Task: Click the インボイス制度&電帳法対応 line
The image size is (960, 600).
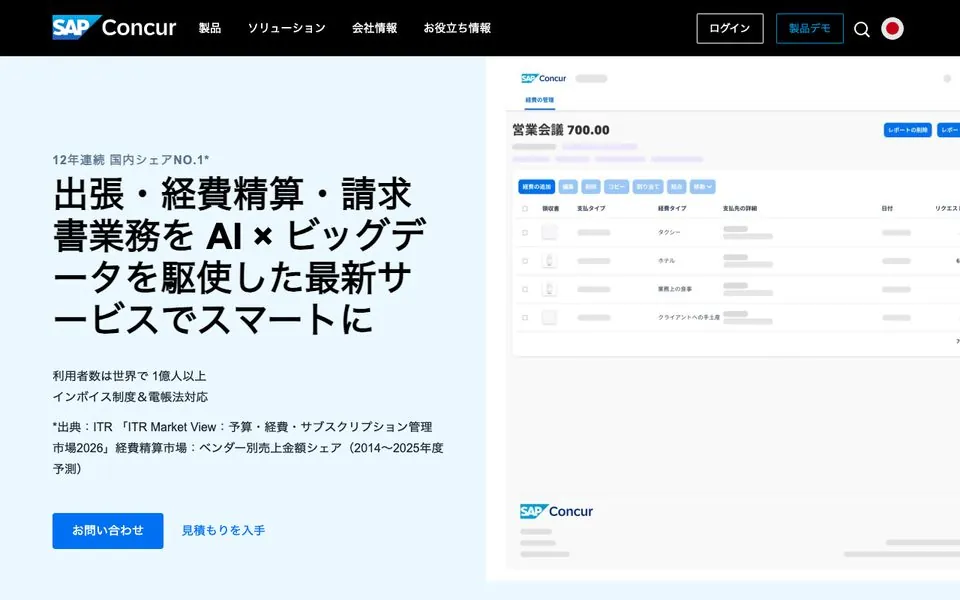Action: [x=130, y=397]
